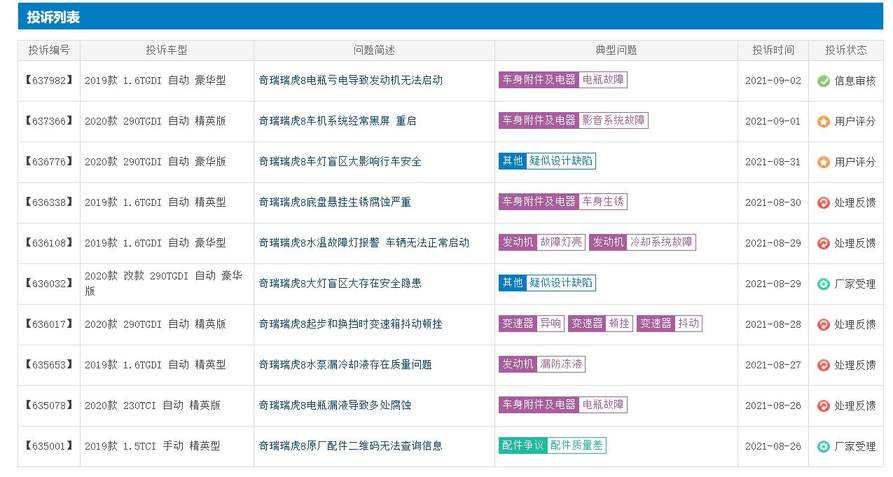Image resolution: width=893 pixels, height=477 pixels.
Task: Click the 车身生锈 issue tag
Action: click(603, 201)
